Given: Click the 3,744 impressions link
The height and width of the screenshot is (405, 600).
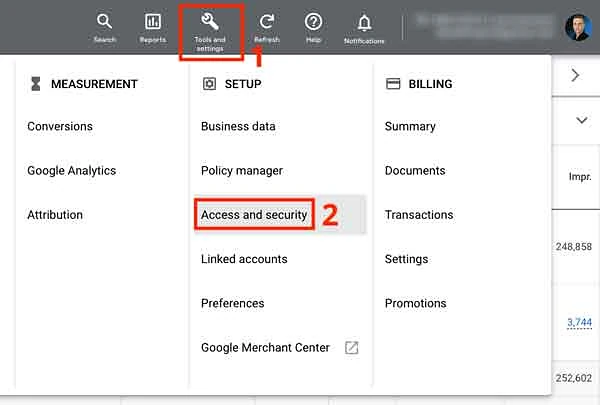Looking at the screenshot, I should [579, 322].
